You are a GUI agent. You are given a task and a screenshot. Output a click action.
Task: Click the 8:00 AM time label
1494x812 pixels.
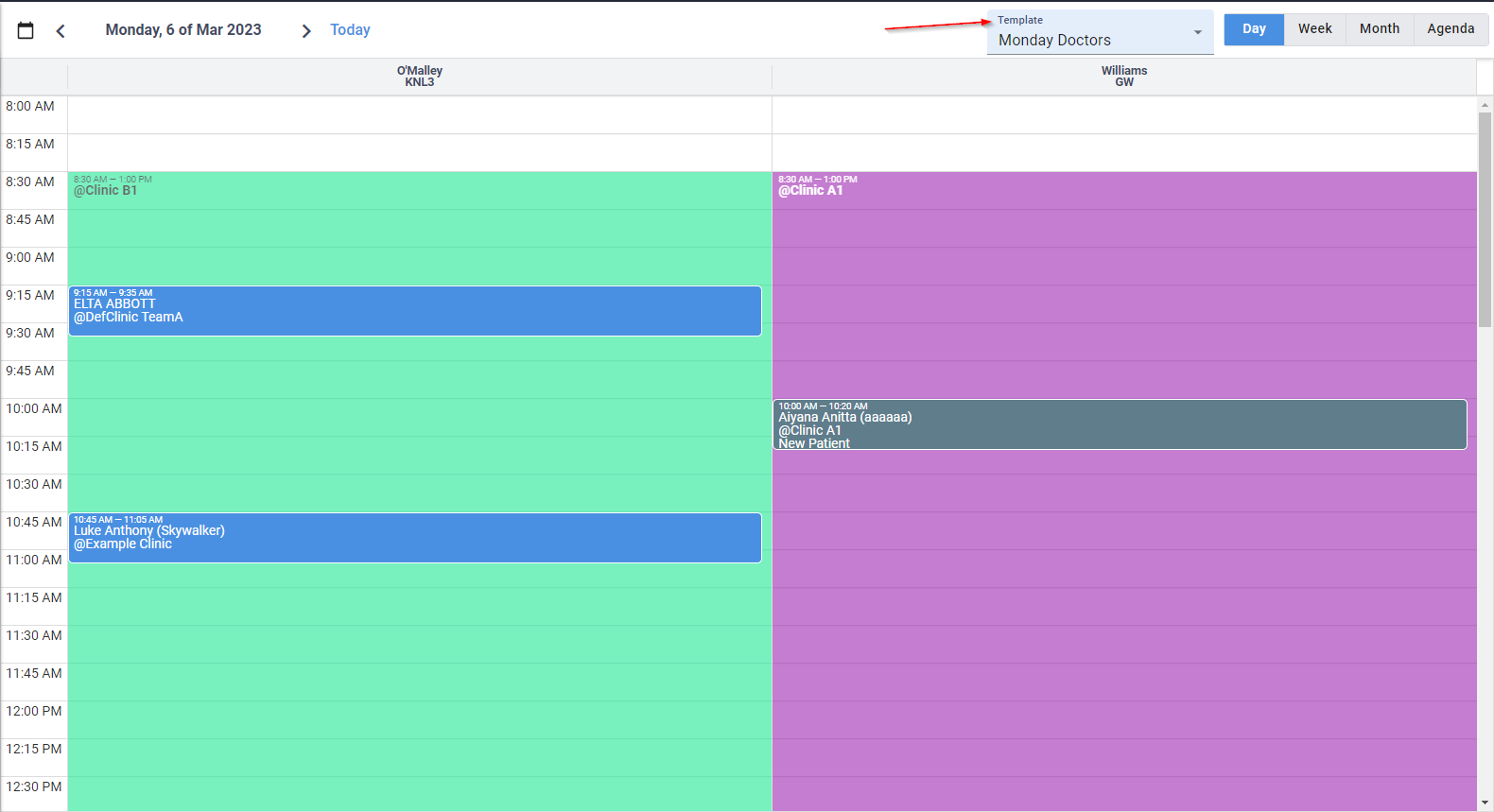[x=30, y=106]
